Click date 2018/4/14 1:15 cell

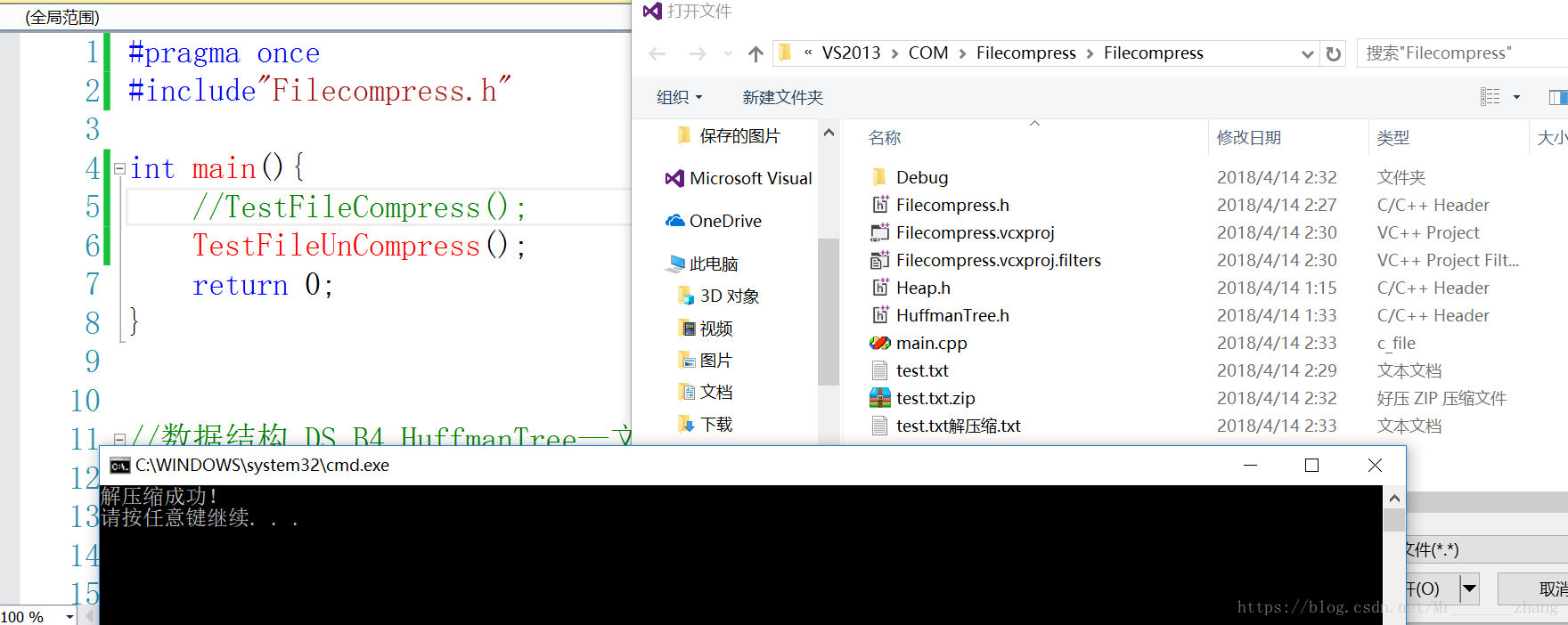tap(1277, 288)
